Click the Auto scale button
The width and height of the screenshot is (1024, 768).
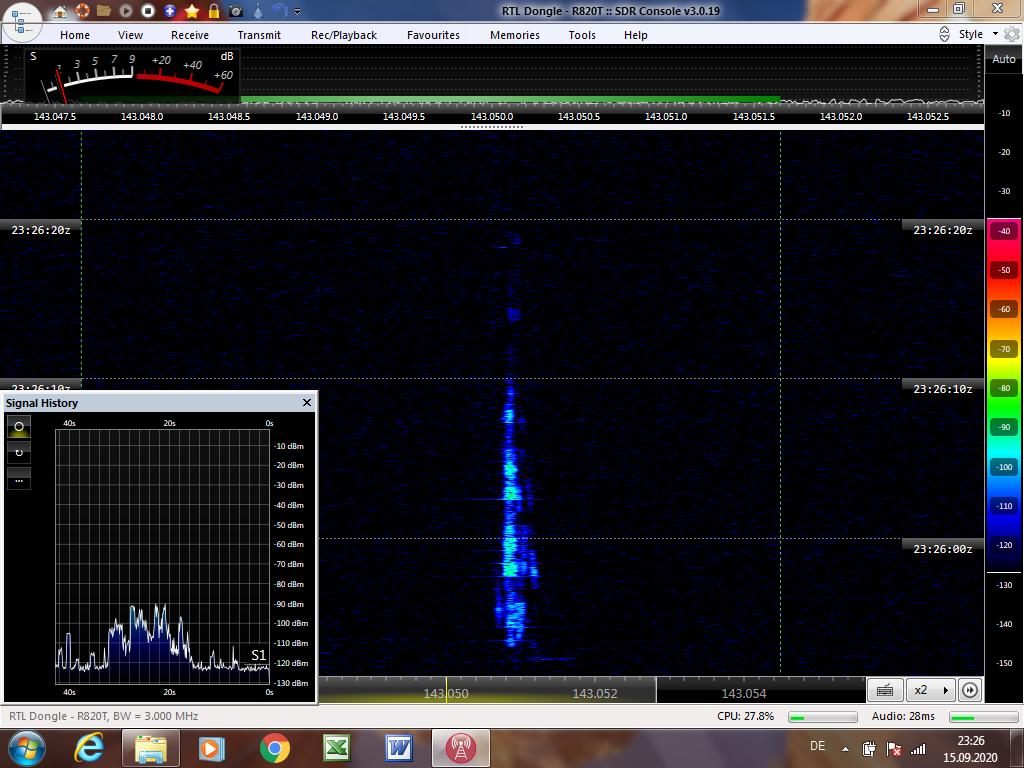[1004, 59]
